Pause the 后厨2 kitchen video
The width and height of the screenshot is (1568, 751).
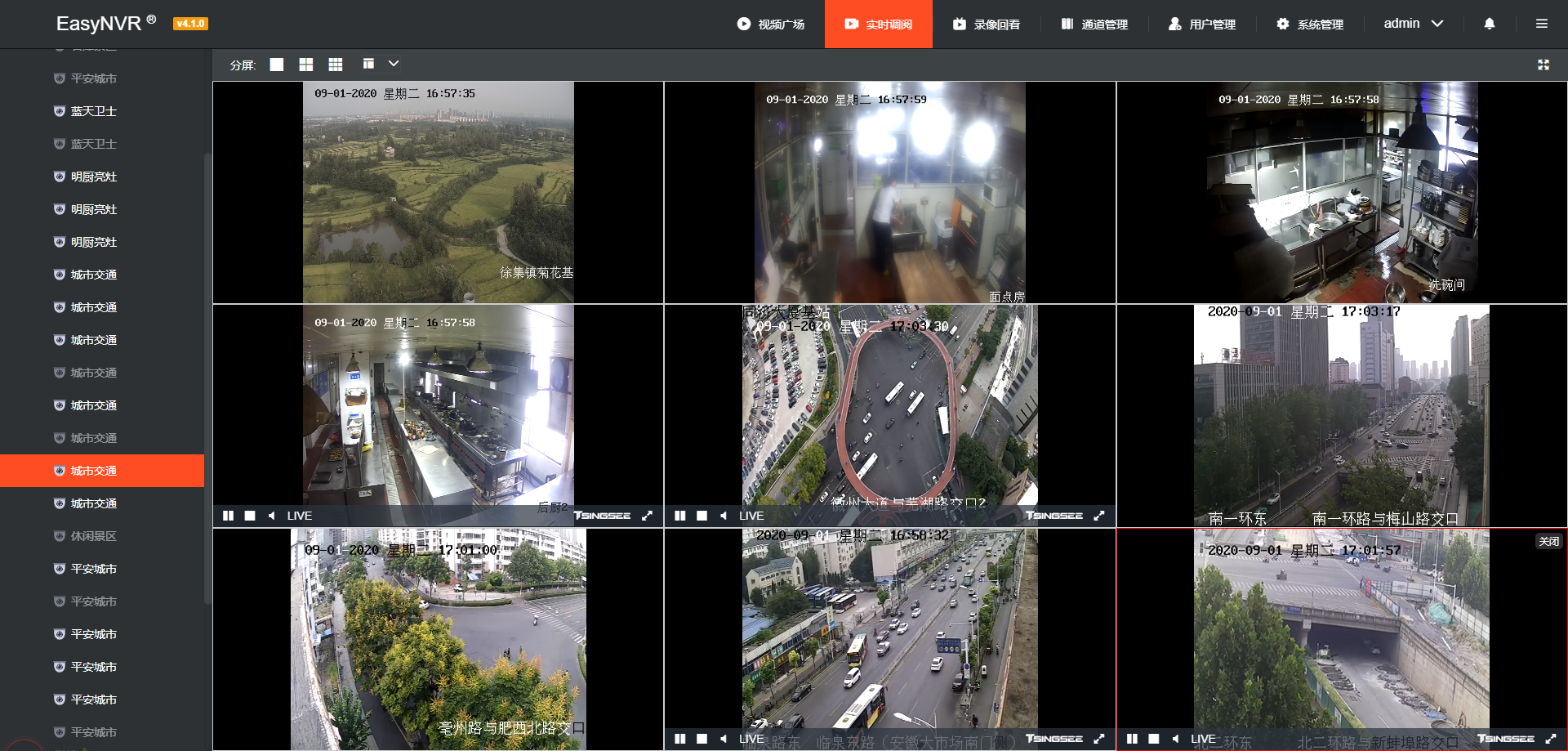[x=228, y=516]
